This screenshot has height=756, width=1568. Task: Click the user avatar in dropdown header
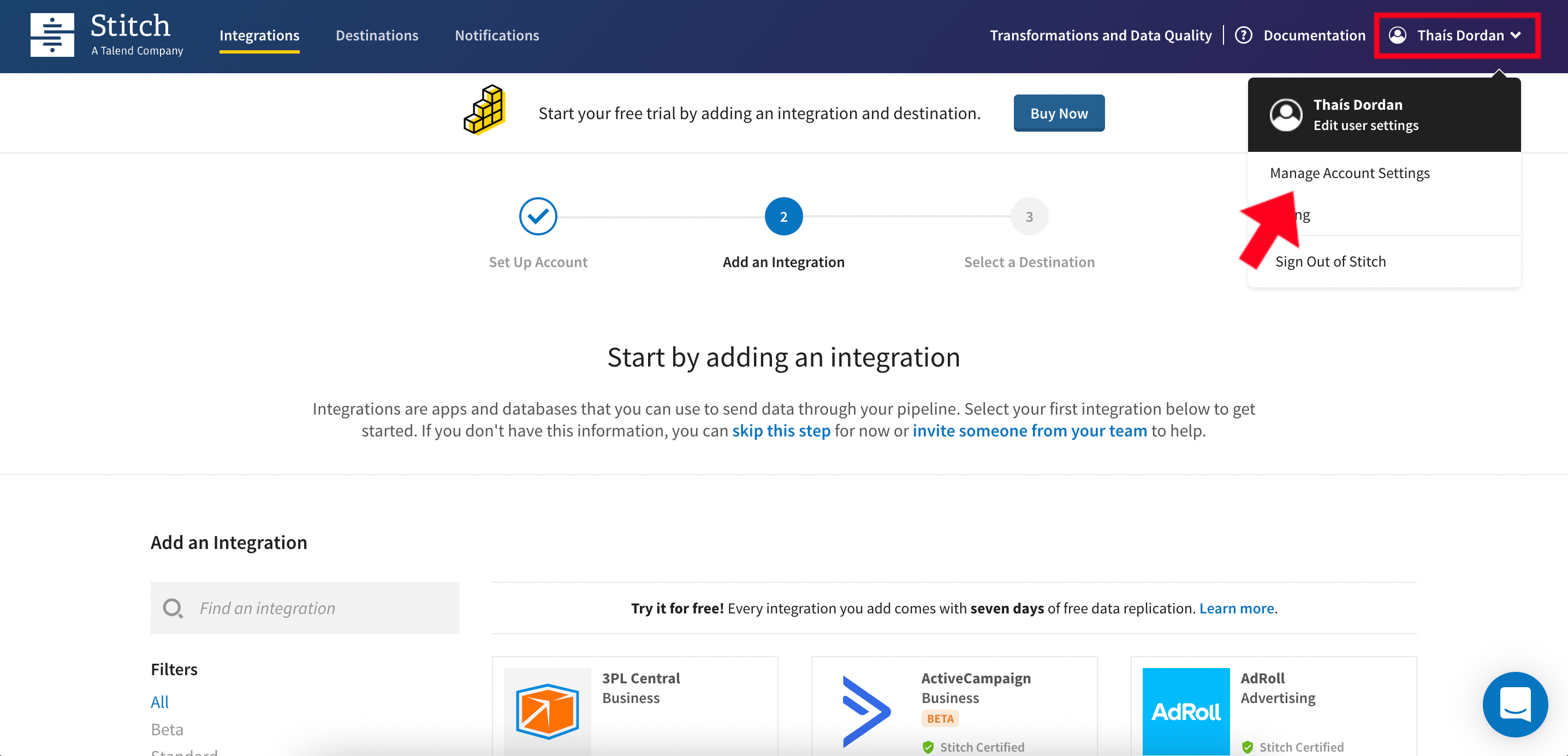coord(1286,115)
